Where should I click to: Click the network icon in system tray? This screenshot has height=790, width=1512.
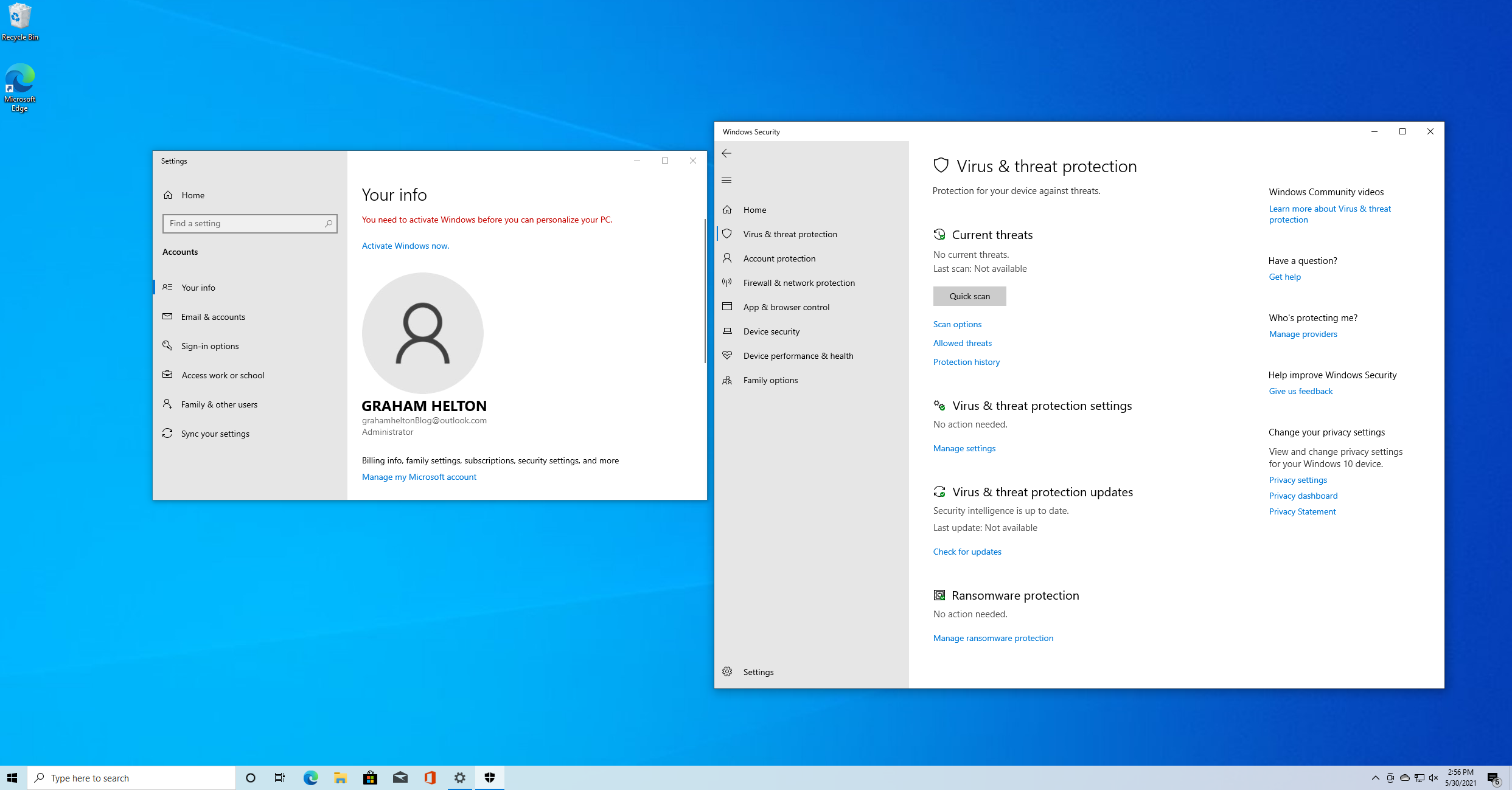[x=1419, y=778]
